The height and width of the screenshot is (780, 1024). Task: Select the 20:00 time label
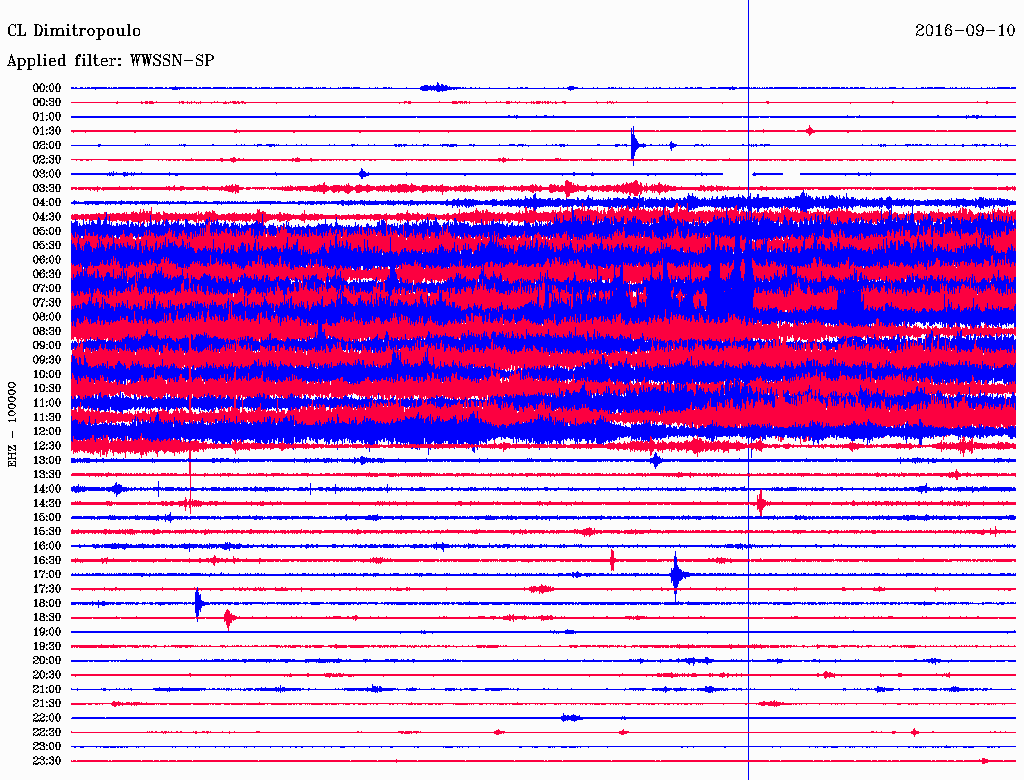point(47,661)
